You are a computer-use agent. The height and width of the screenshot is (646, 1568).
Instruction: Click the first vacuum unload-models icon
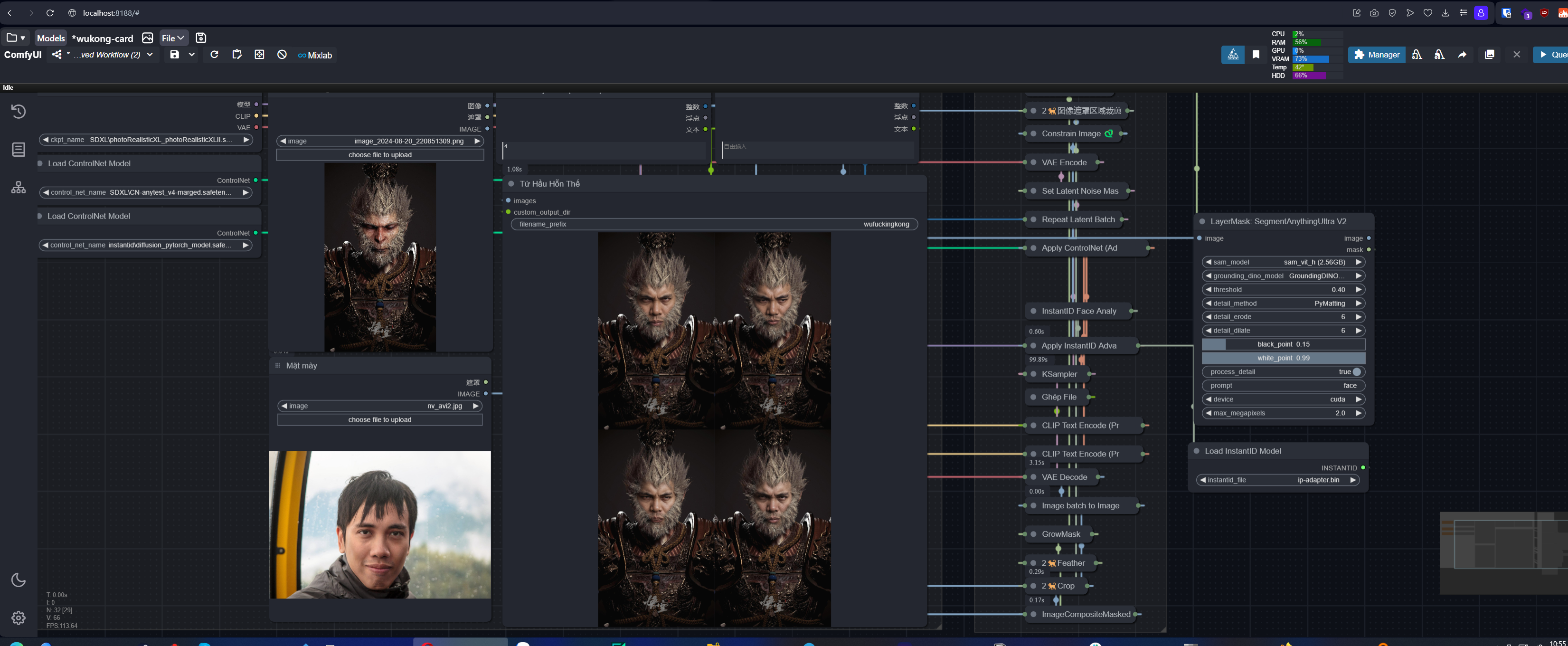(1417, 54)
